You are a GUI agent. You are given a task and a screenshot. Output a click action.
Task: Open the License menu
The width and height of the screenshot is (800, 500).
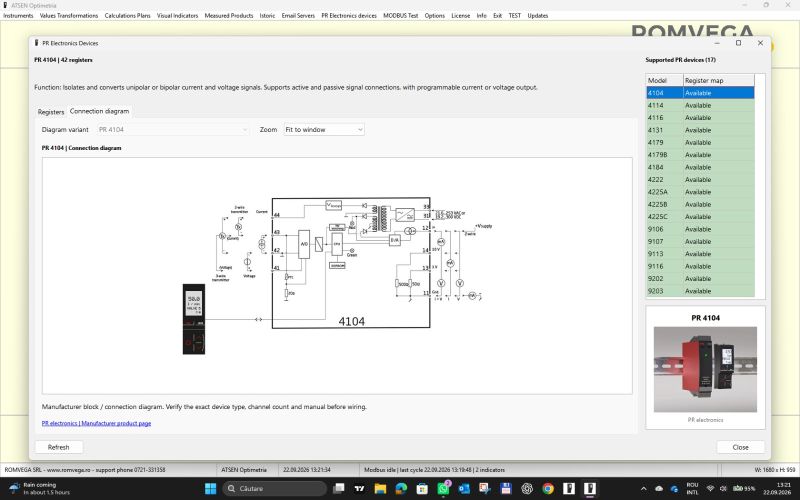click(x=461, y=16)
